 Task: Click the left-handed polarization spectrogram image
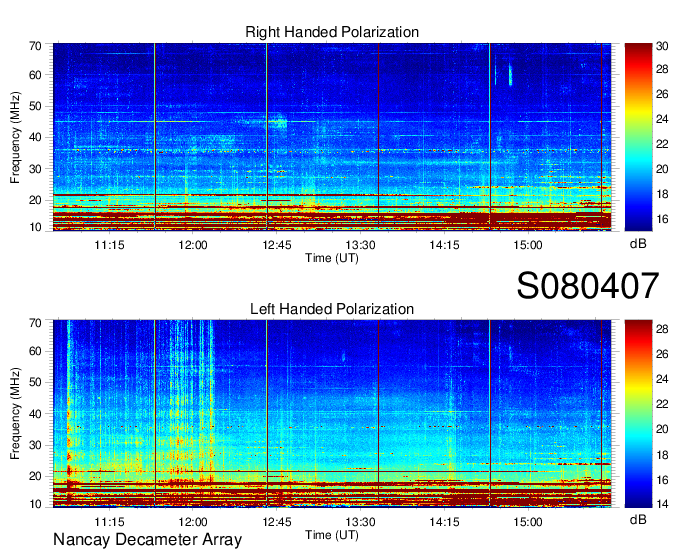pos(332,414)
